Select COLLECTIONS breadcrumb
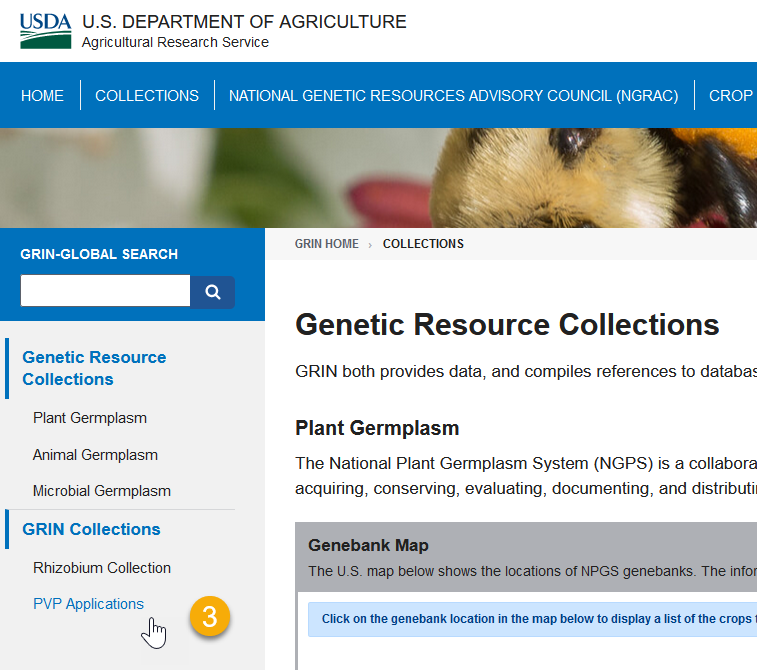Viewport: 757px width, 670px height. [x=423, y=244]
